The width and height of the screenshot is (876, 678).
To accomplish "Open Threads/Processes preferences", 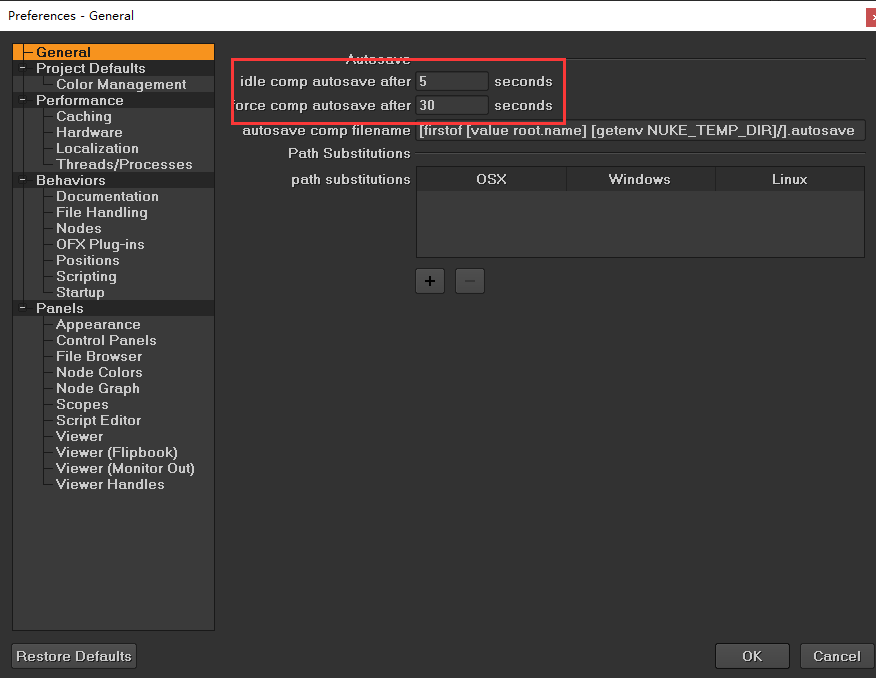I will pyautogui.click(x=124, y=164).
